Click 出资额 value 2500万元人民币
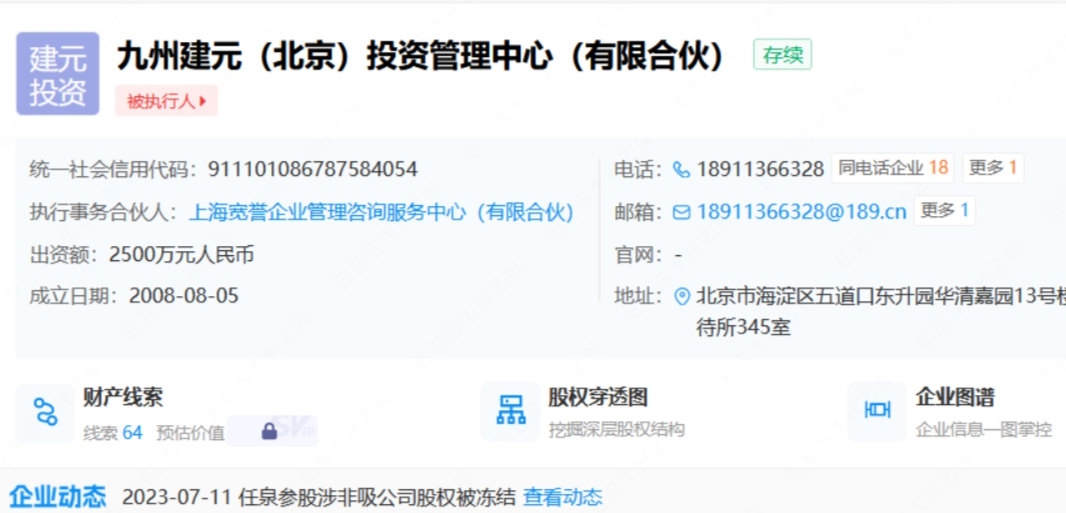This screenshot has width=1066, height=513. point(182,255)
